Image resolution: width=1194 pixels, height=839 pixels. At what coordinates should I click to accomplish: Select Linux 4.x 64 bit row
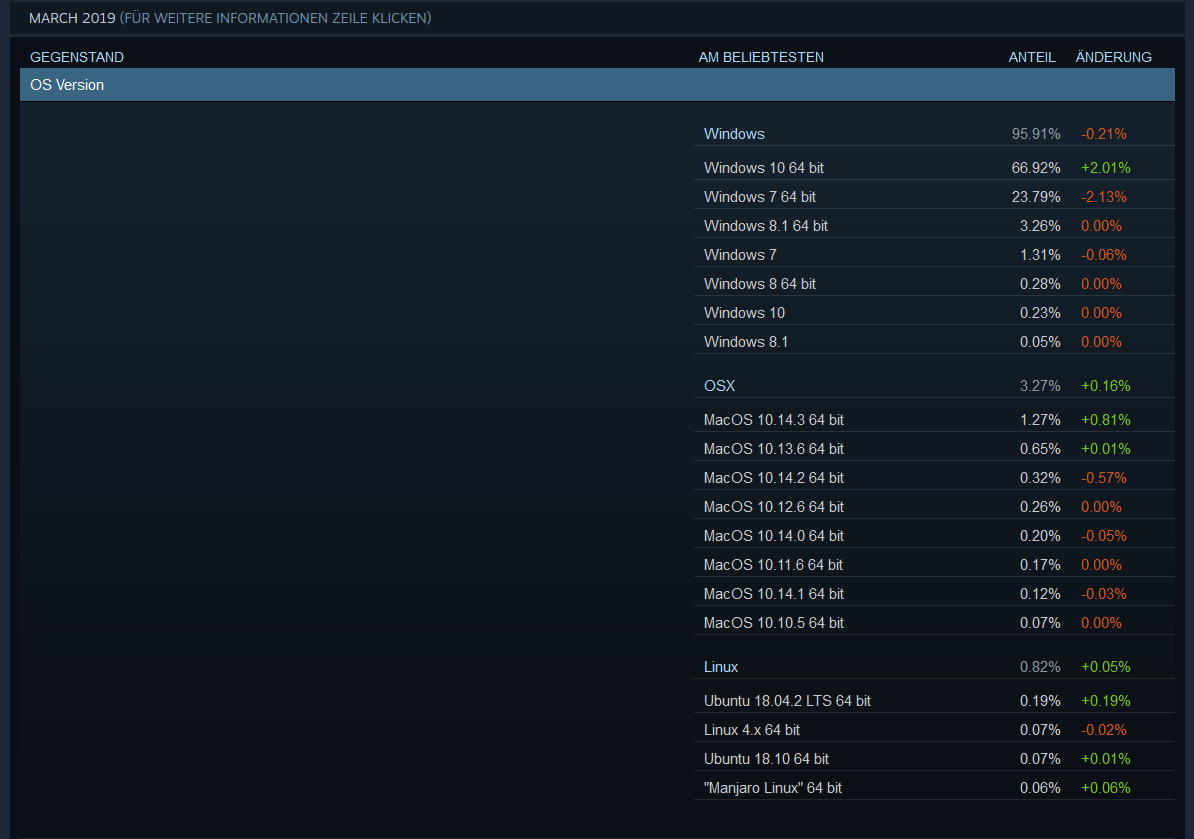[934, 729]
